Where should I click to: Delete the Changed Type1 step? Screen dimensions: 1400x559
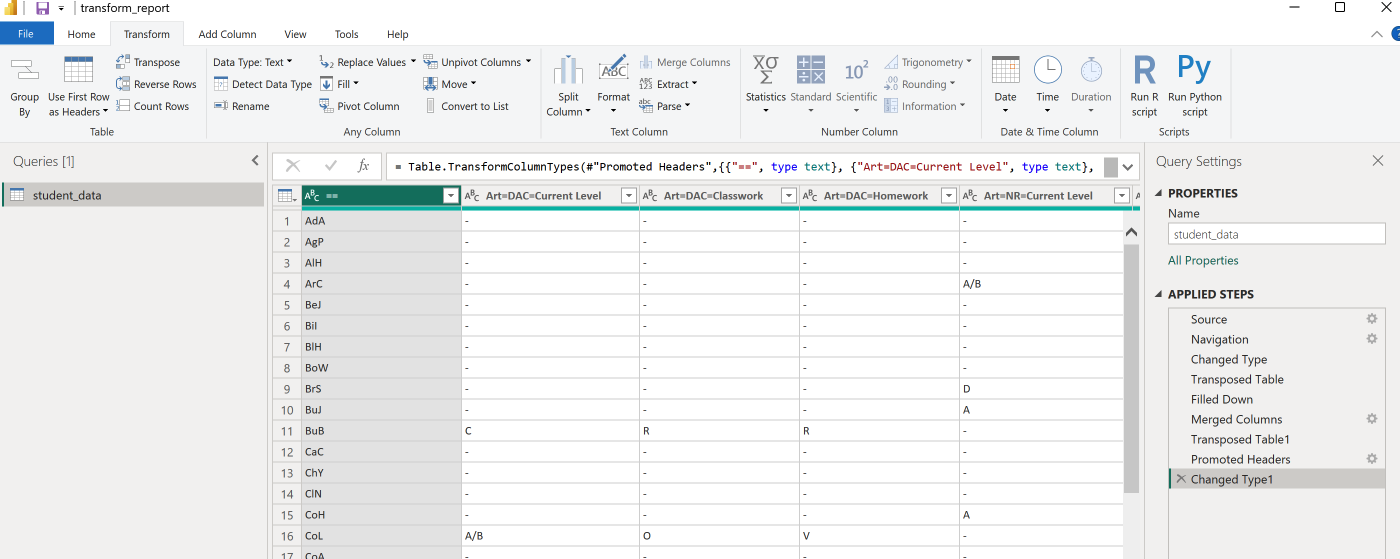1181,479
